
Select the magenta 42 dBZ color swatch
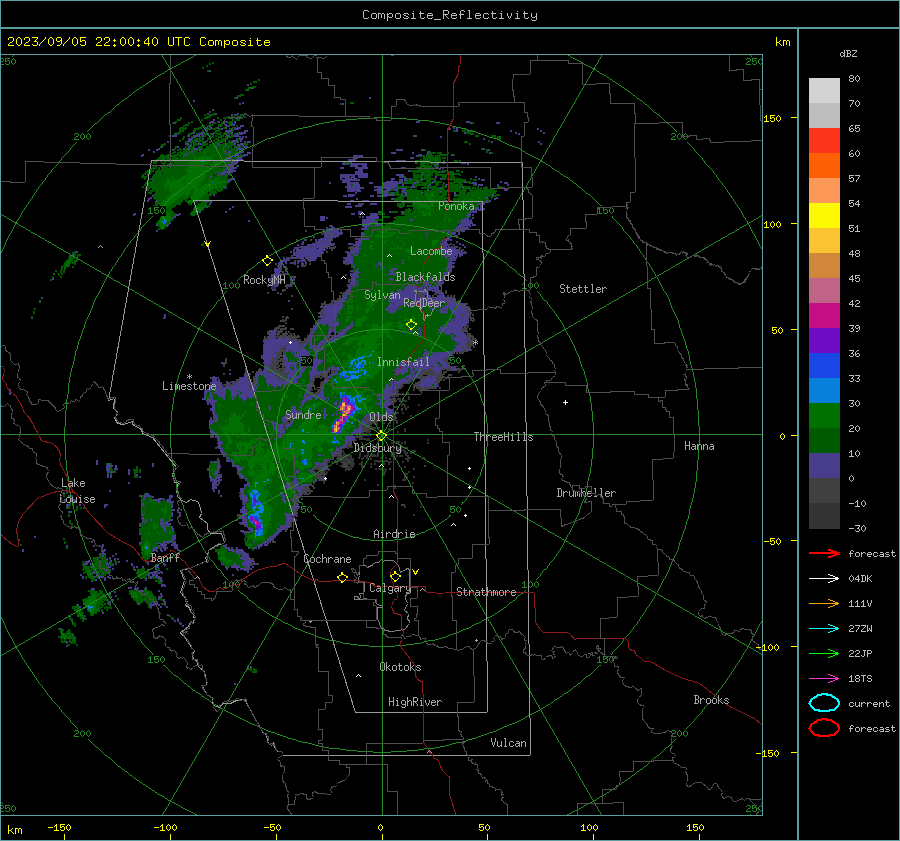click(x=824, y=315)
